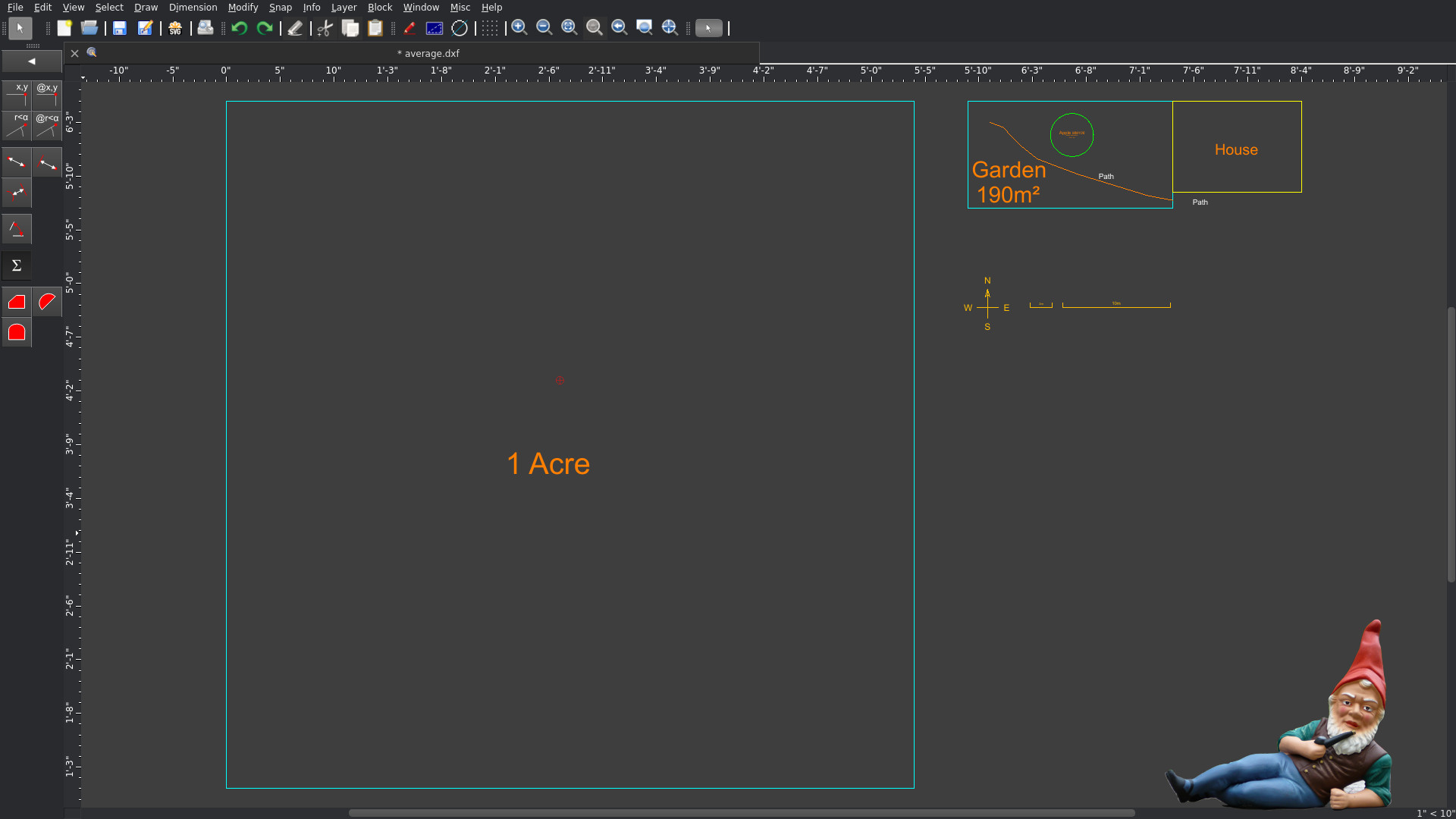Click the x,y coordinate entry button

click(x=17, y=94)
